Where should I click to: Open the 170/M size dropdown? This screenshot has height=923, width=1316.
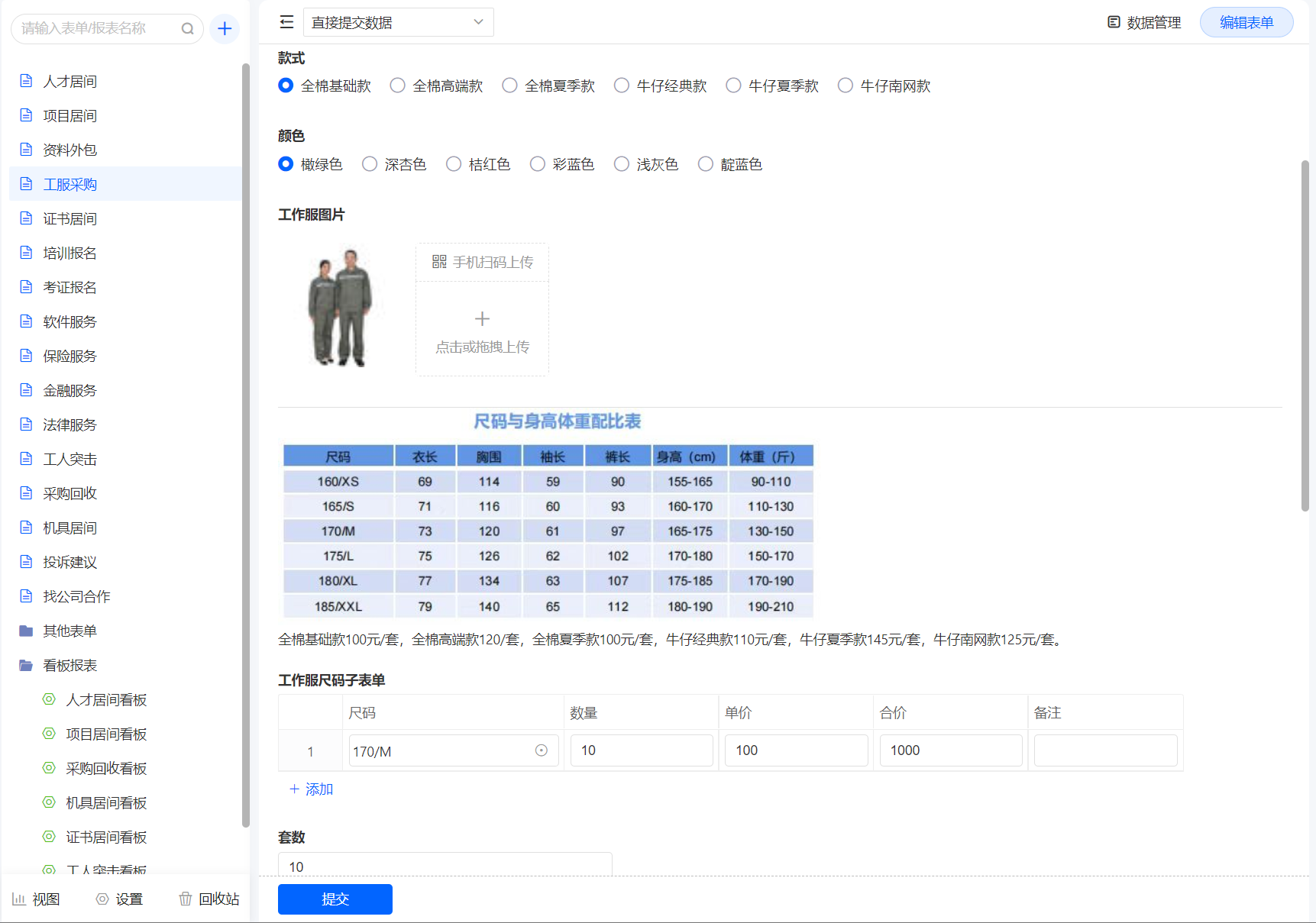point(454,750)
